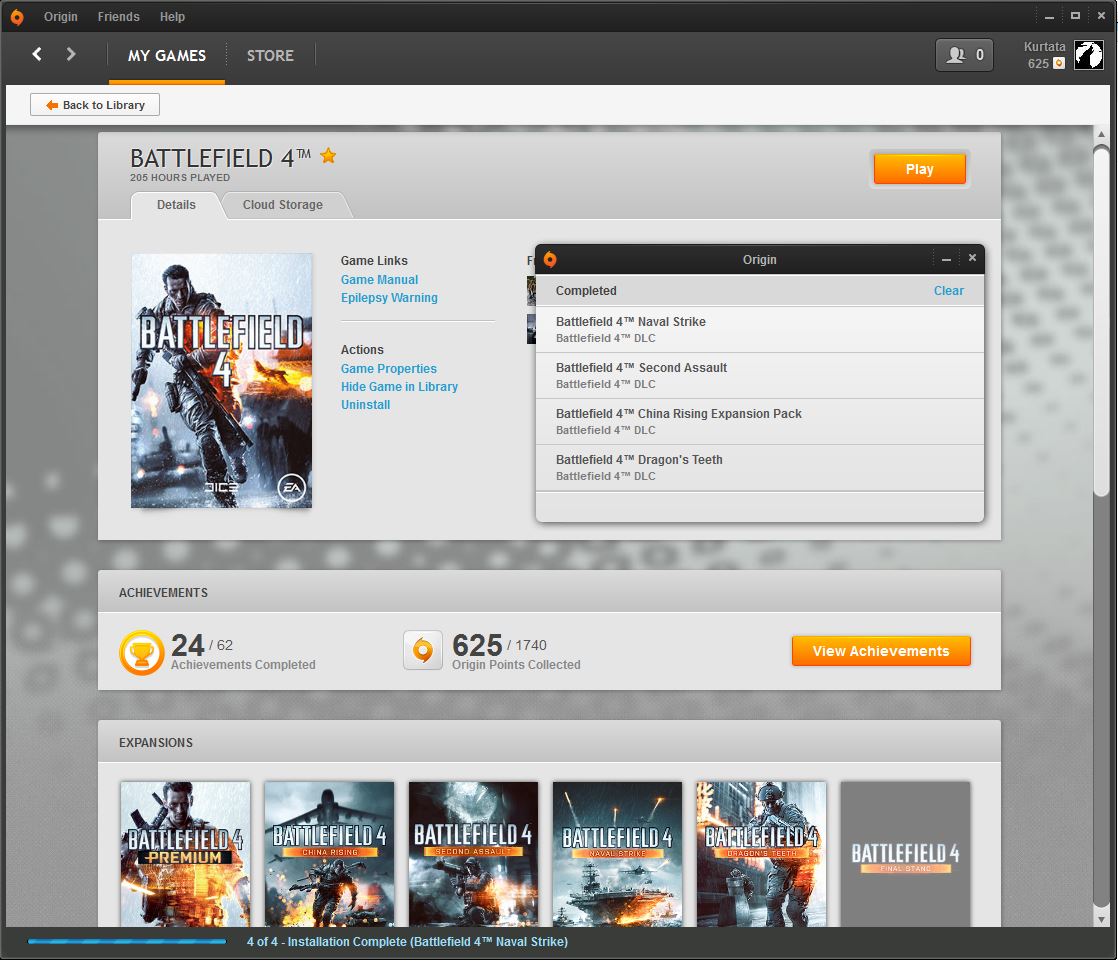This screenshot has height=961, width=1118.
Task: Click the Origin Points badge icon
Action: point(423,650)
